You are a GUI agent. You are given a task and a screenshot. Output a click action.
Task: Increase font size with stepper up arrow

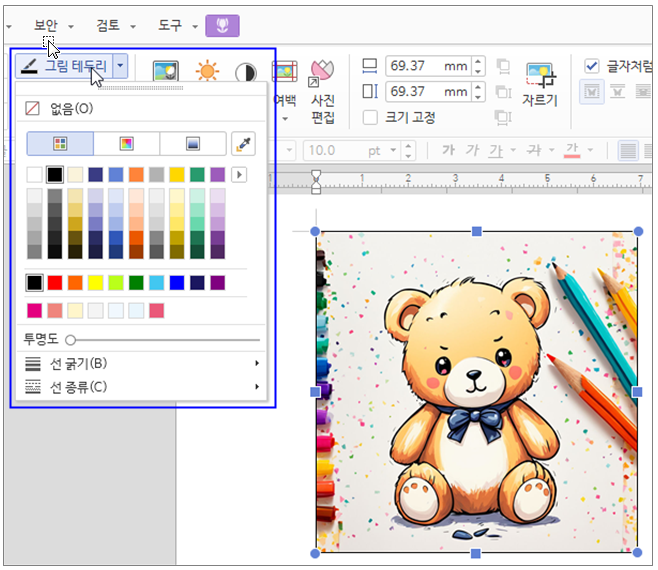tap(408, 146)
